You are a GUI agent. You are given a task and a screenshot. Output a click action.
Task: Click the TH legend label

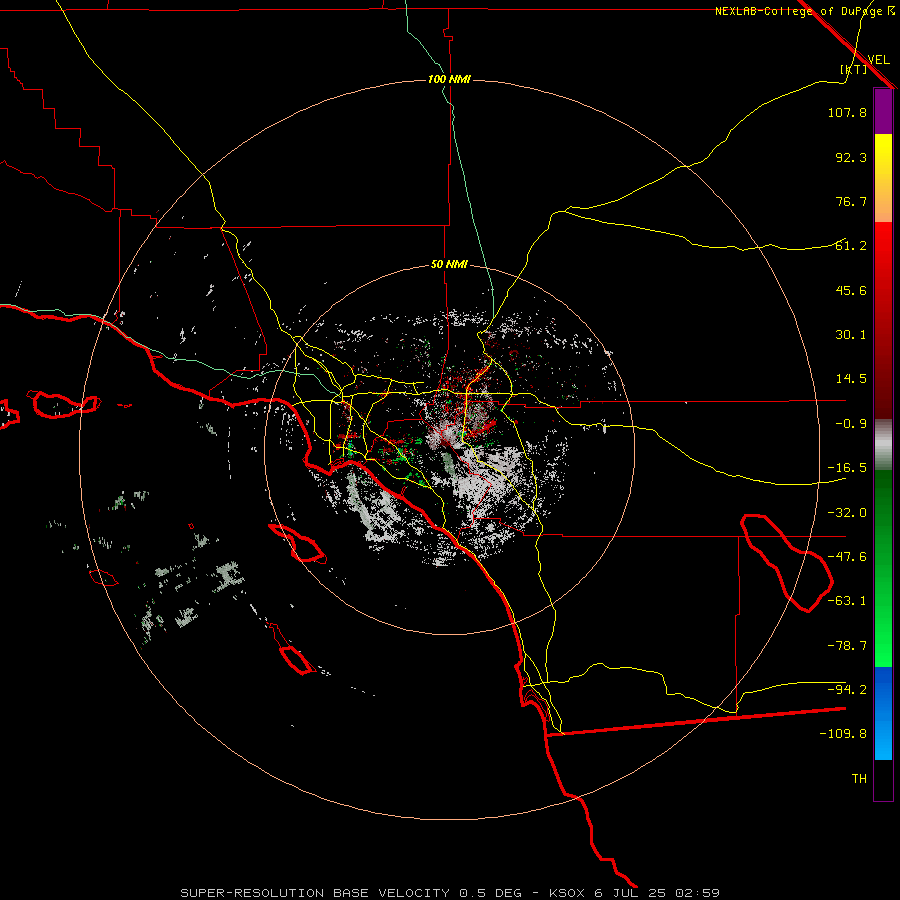(859, 779)
